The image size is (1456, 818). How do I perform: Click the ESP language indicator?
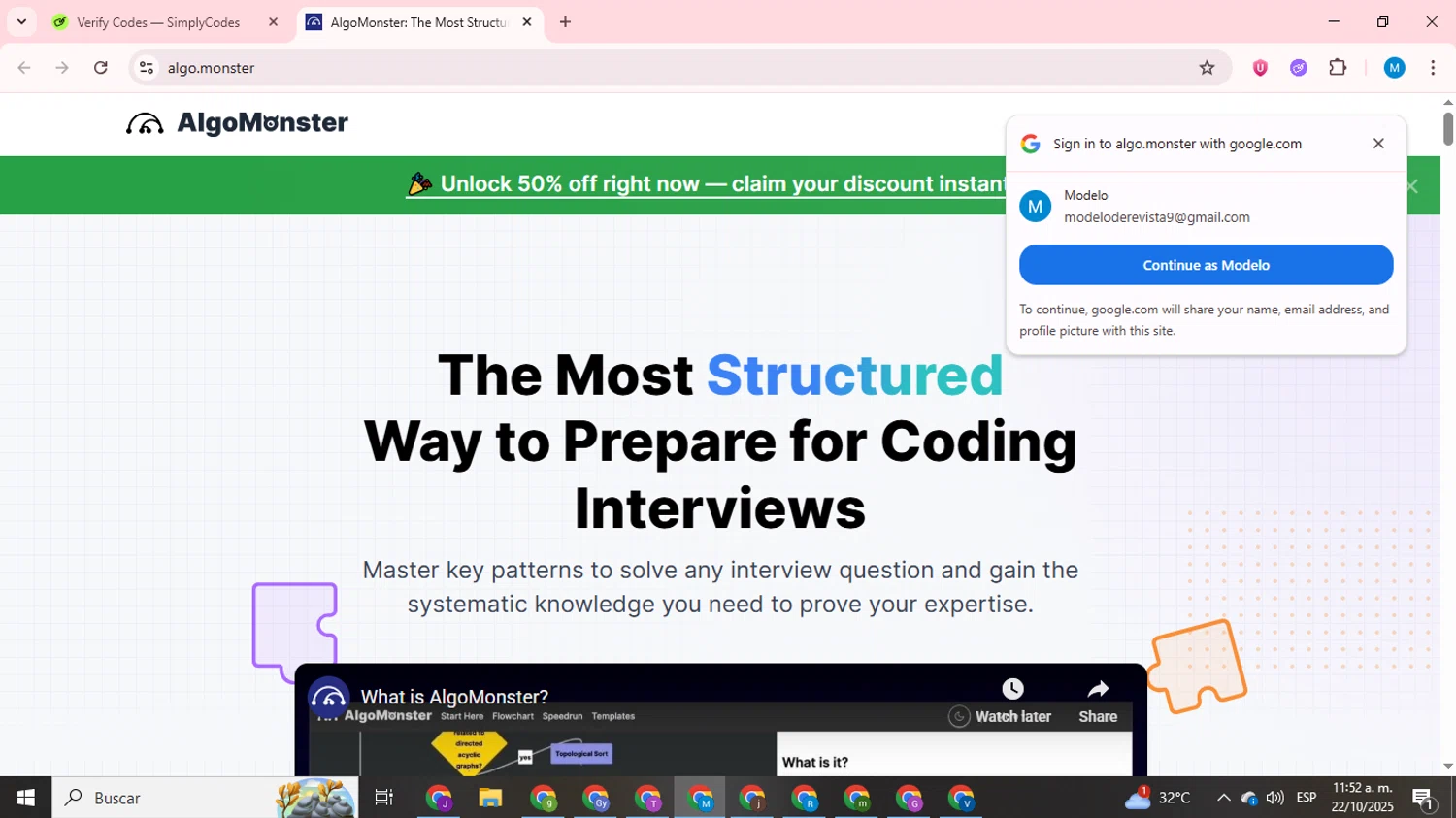click(1307, 798)
